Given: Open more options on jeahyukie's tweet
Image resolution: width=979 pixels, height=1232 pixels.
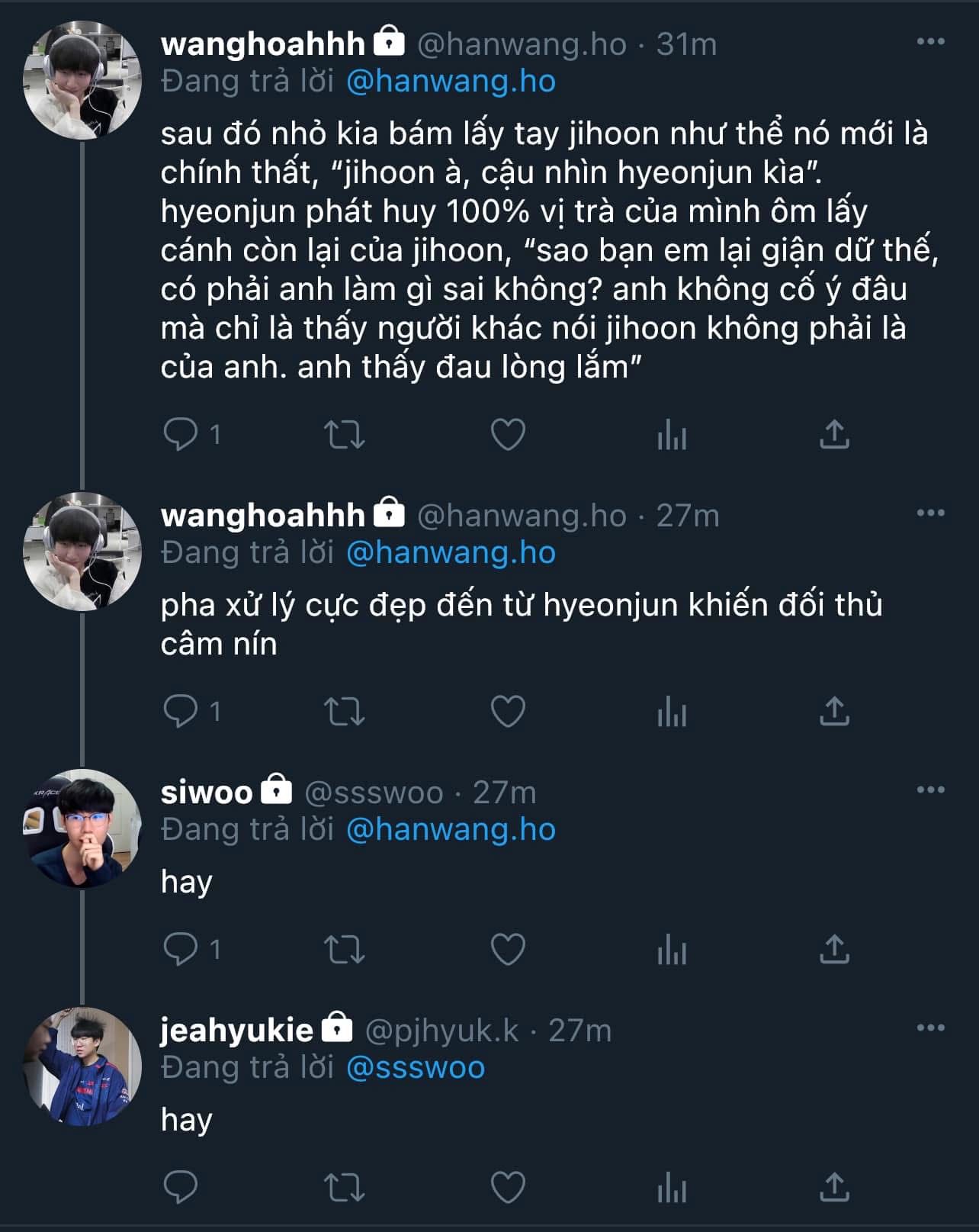Looking at the screenshot, I should click(930, 1028).
